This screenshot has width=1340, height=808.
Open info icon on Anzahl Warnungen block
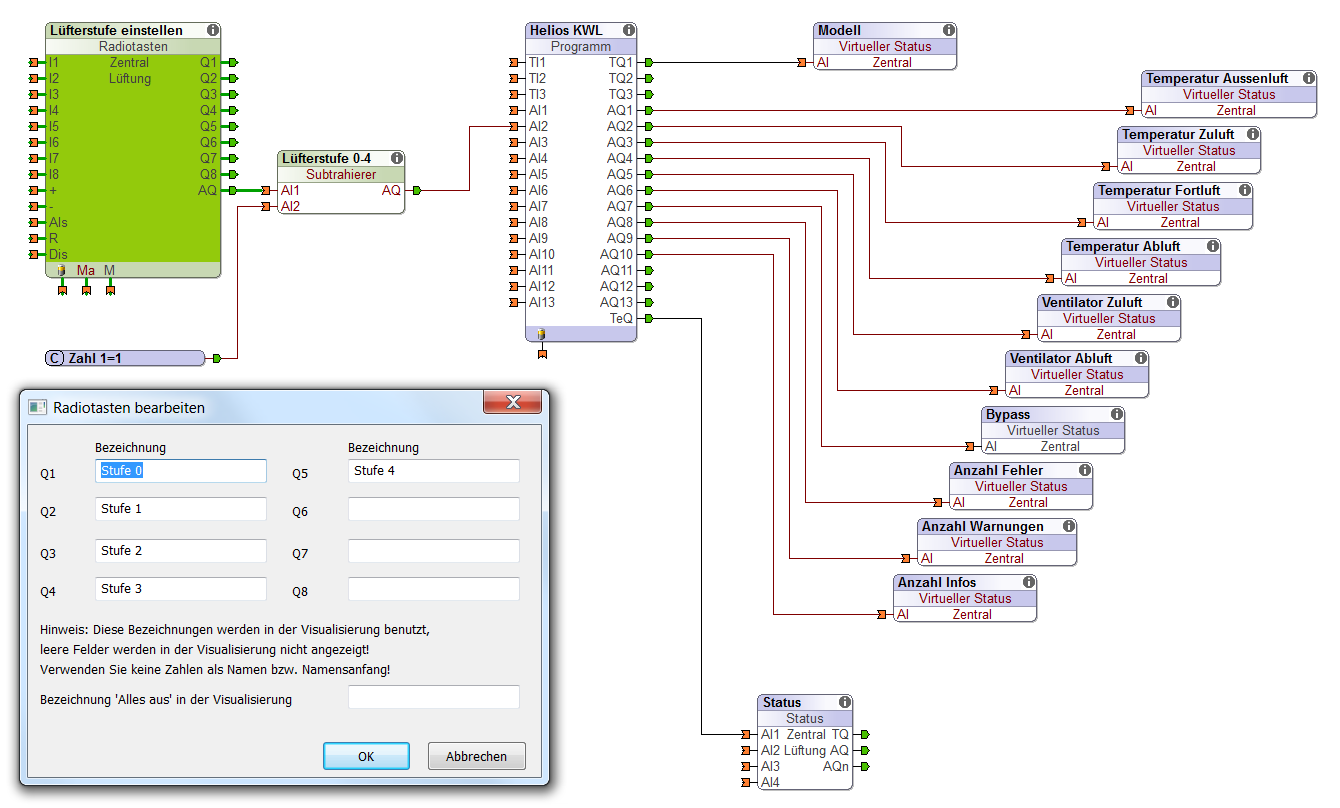(x=1068, y=526)
